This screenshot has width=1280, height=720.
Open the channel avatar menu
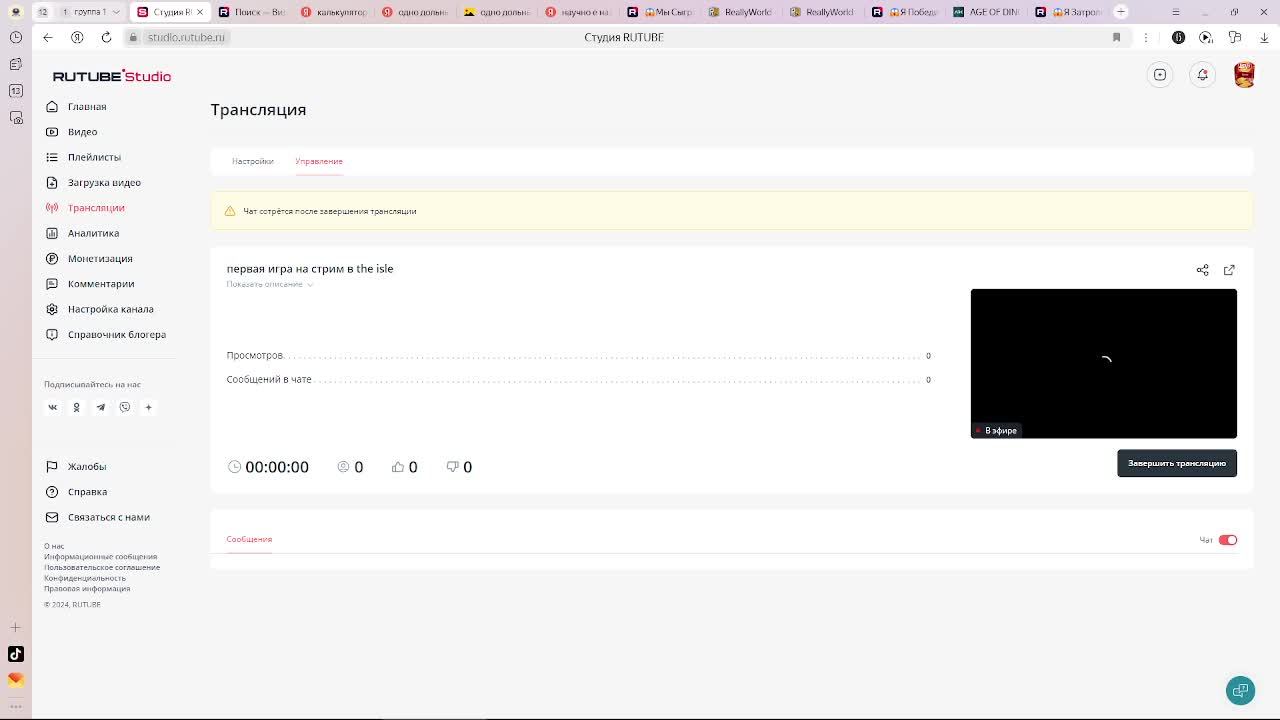[1245, 74]
